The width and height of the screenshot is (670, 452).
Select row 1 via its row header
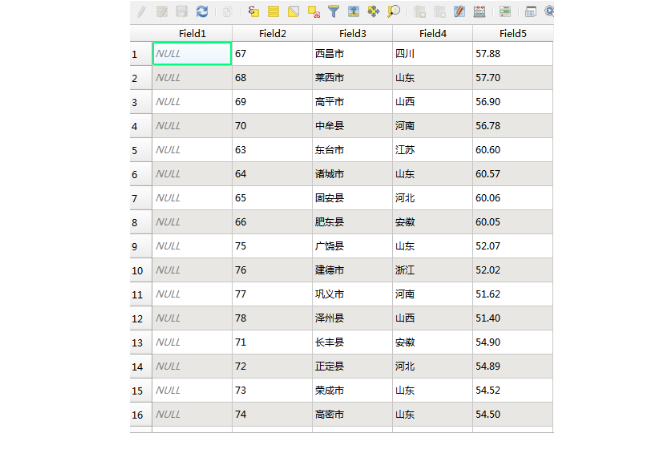(x=141, y=54)
